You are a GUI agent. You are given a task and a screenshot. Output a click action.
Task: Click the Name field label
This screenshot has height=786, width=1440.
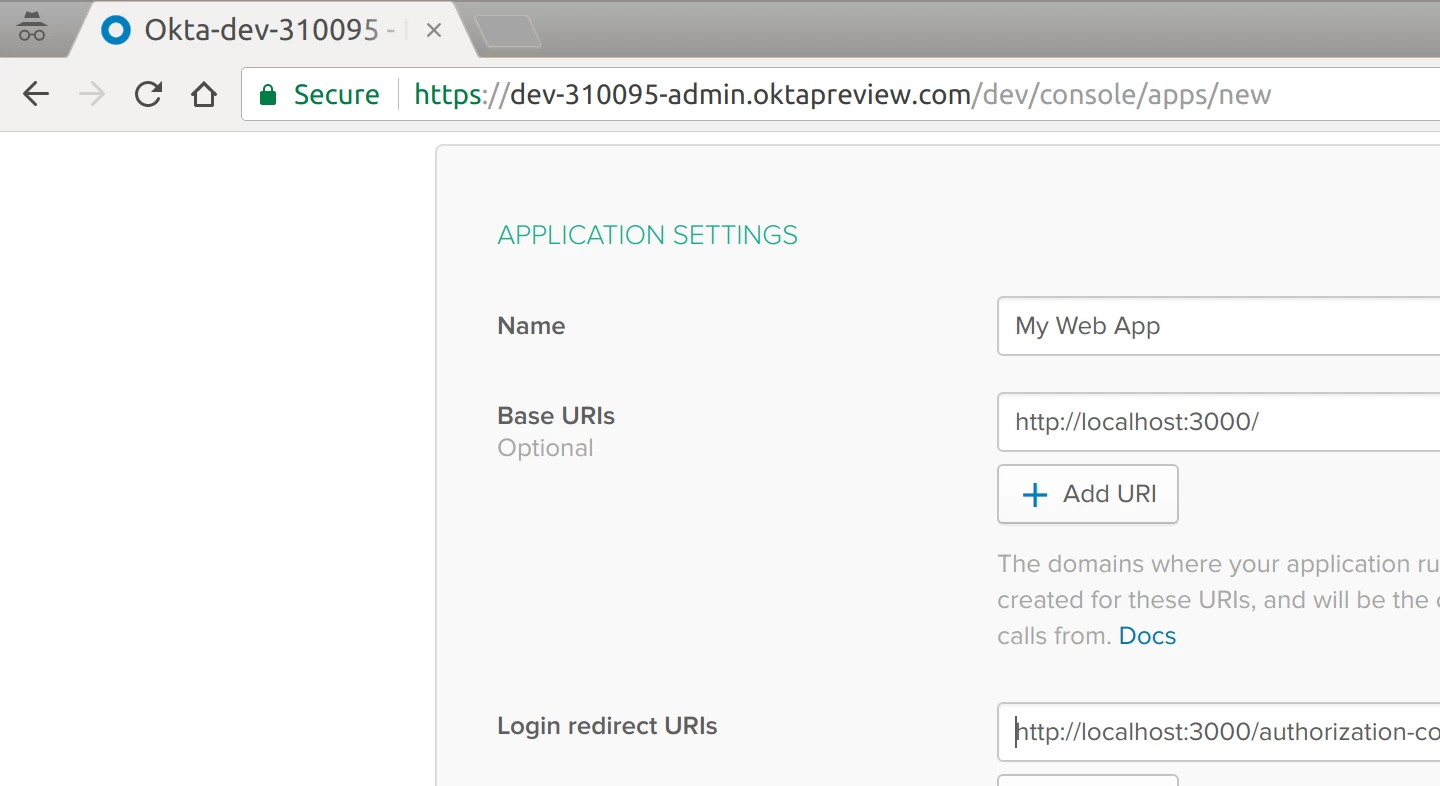click(x=531, y=326)
